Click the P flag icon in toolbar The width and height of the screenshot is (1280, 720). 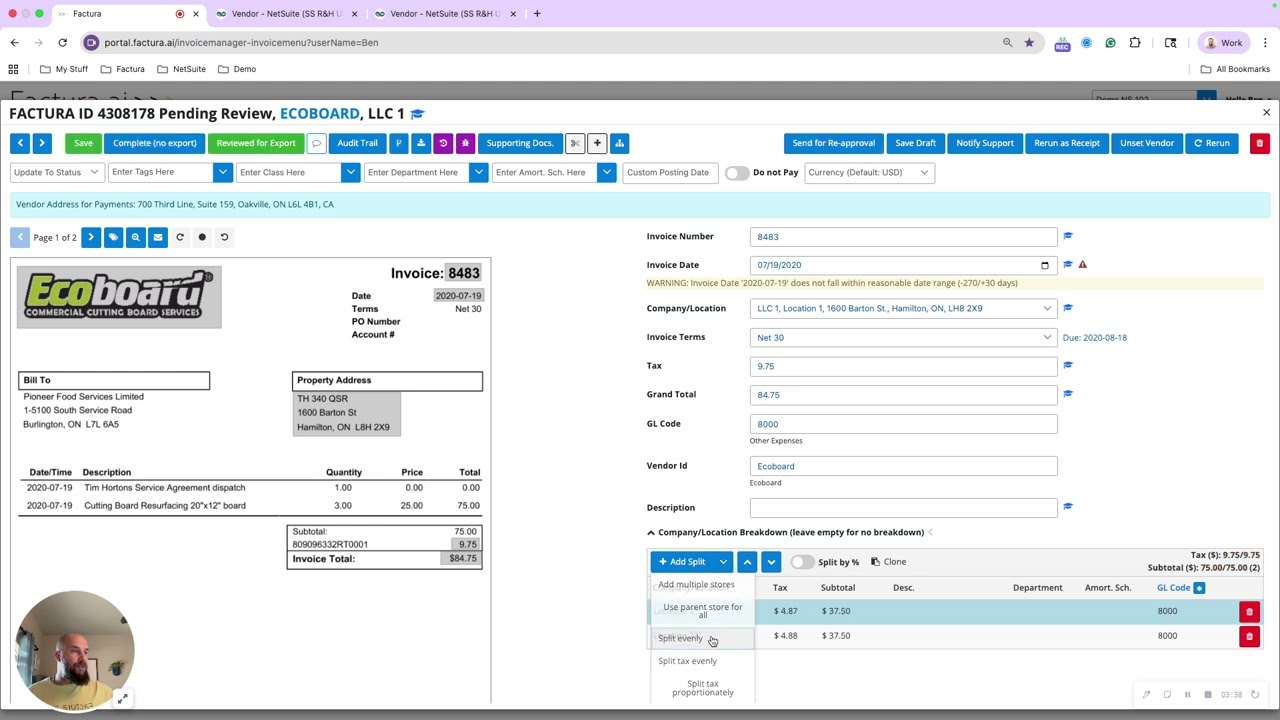click(399, 143)
